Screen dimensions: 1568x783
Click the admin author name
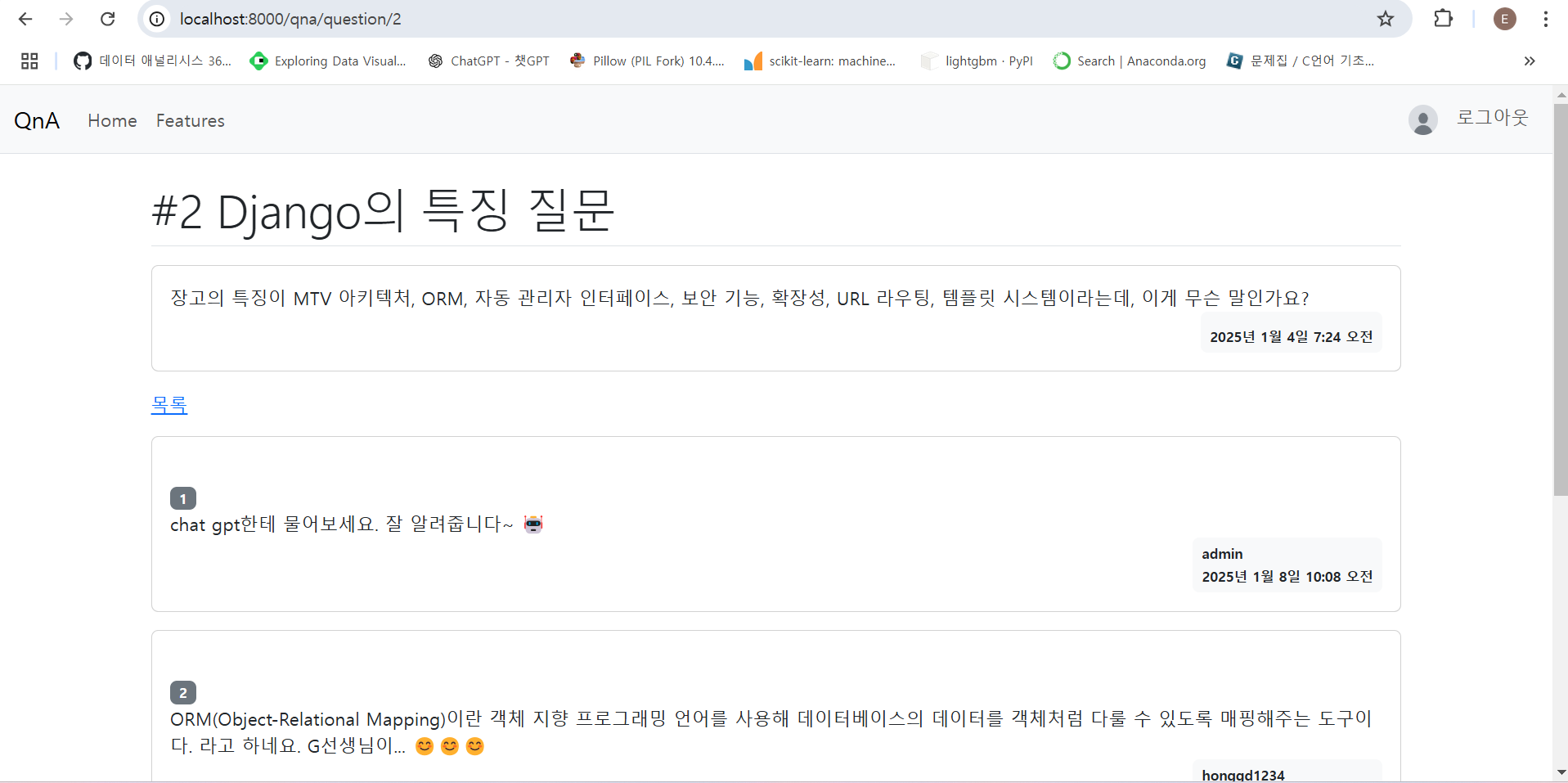1222,554
